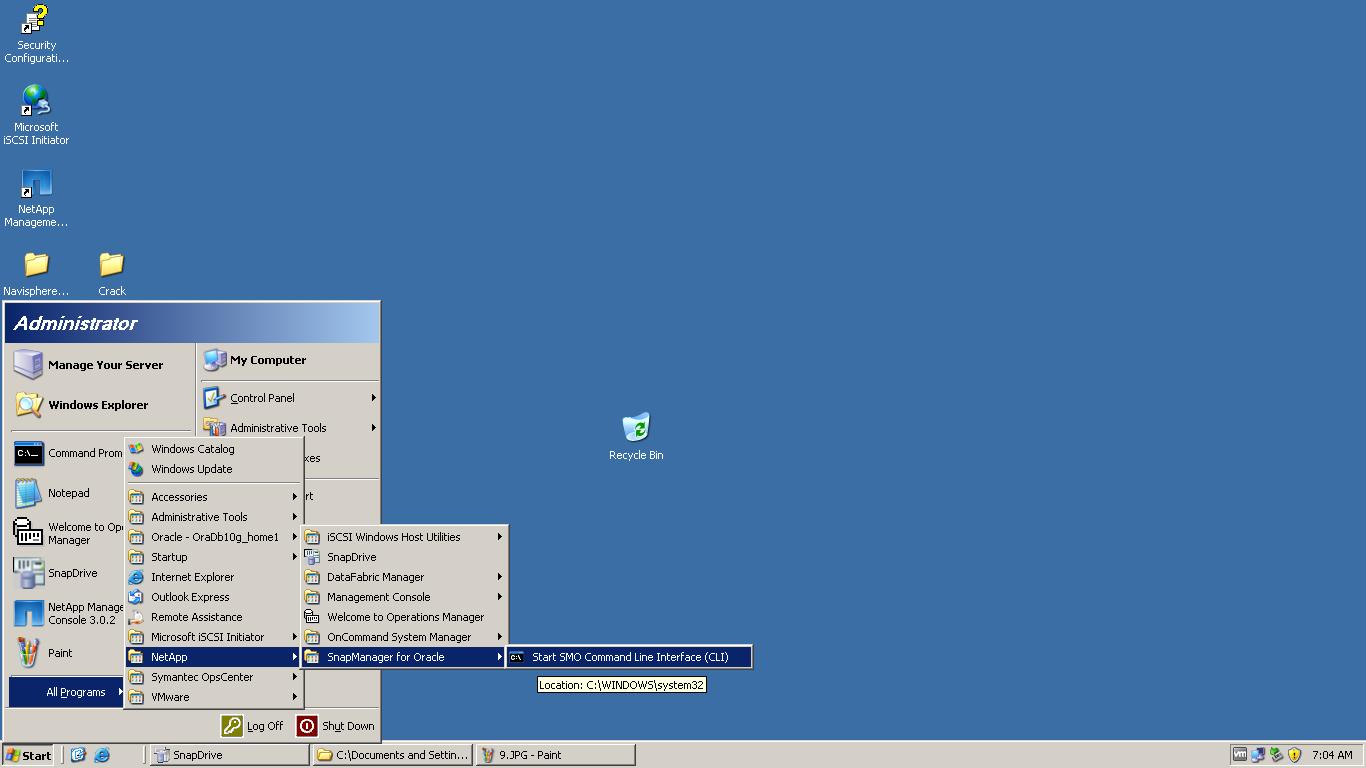Image resolution: width=1366 pixels, height=768 pixels.
Task: Open Windows Update from All Programs
Action: click(189, 469)
